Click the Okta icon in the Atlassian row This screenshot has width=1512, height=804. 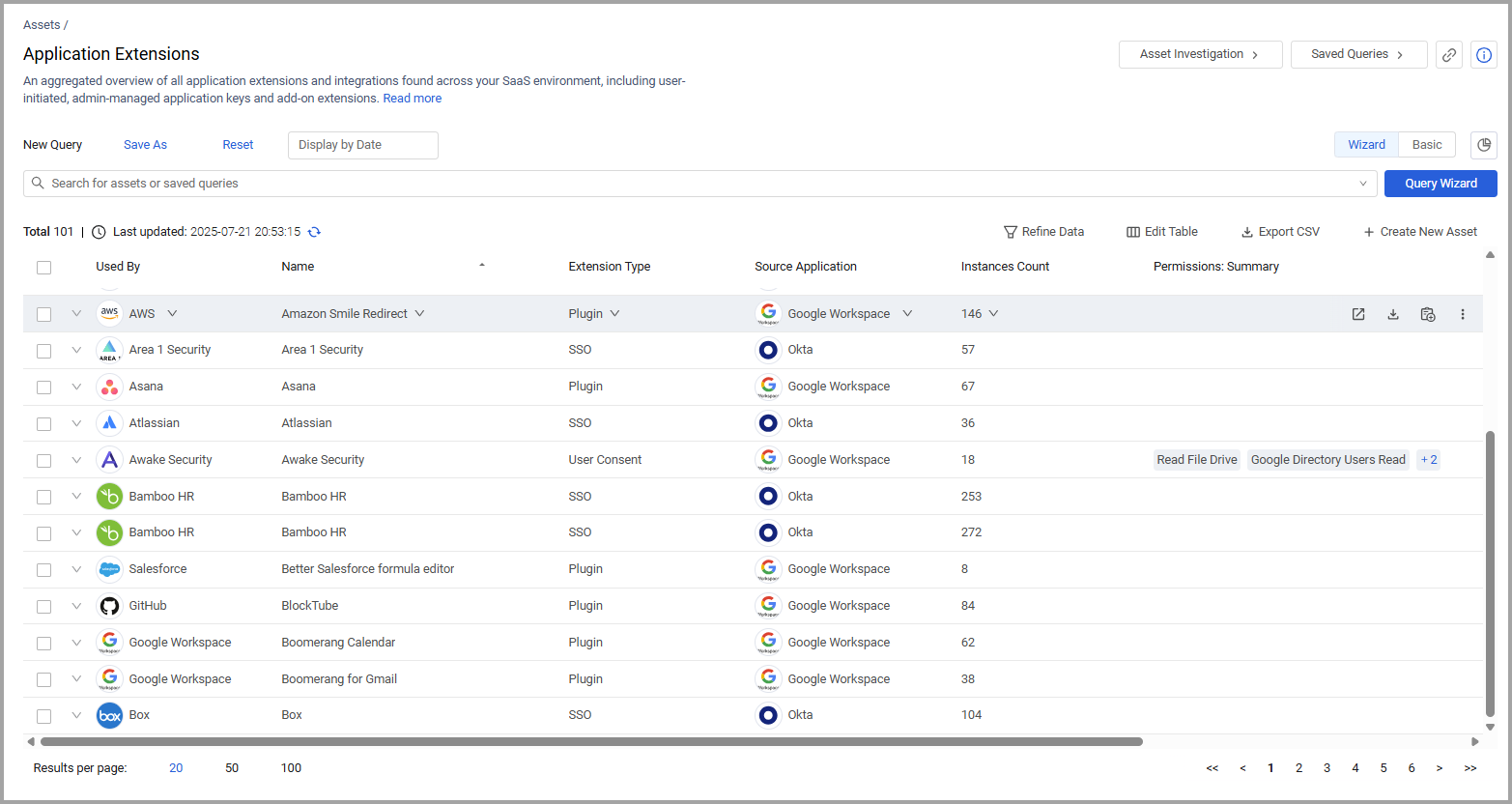(768, 423)
